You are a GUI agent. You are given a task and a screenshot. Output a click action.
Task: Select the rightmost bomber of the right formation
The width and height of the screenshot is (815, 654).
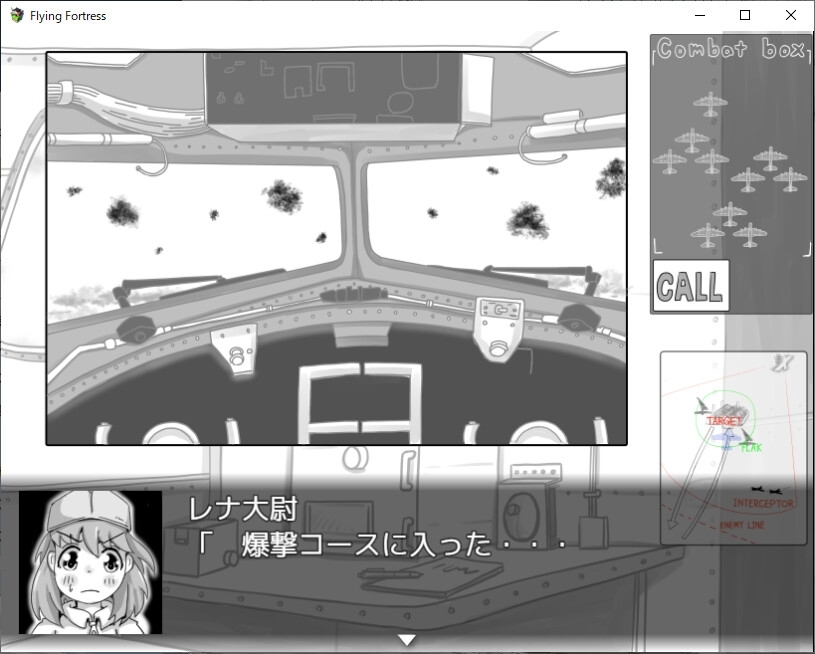point(791,178)
